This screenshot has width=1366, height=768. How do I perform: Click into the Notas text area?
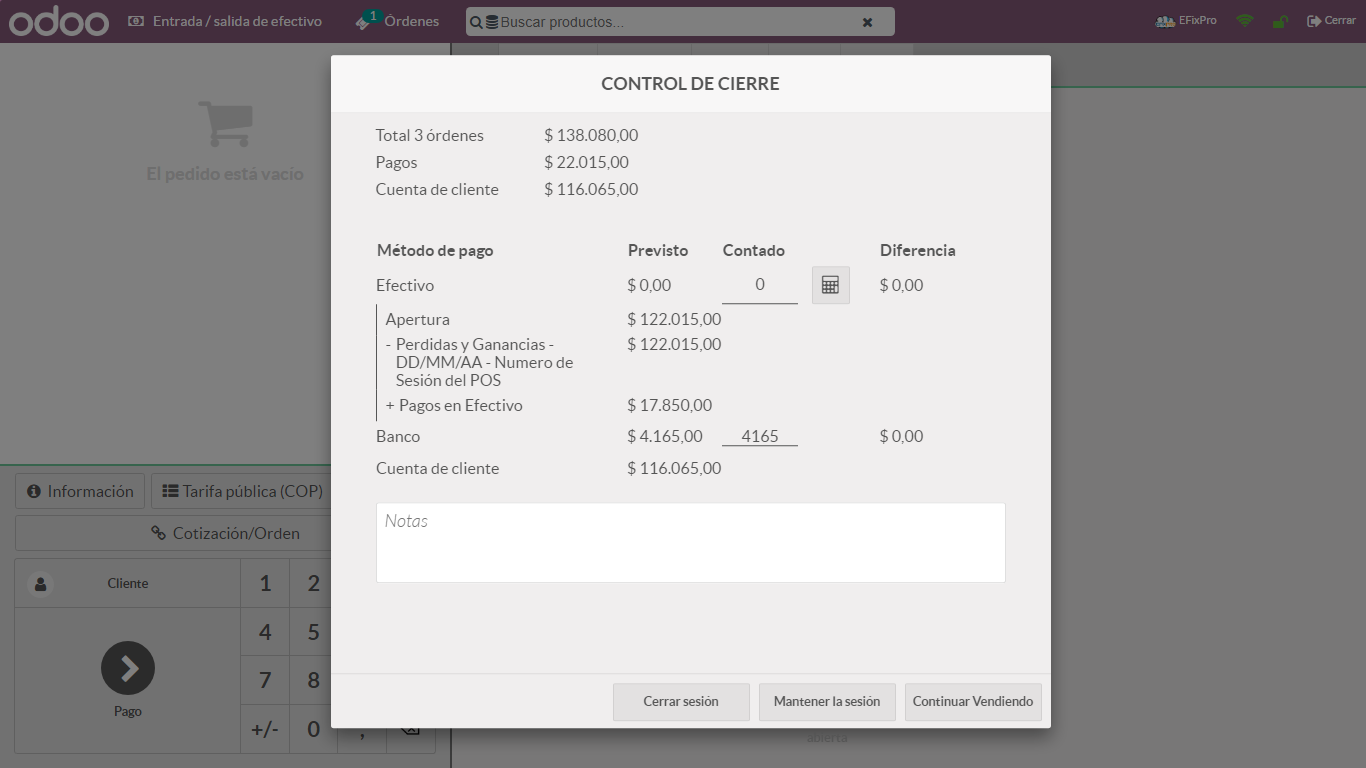tap(690, 543)
